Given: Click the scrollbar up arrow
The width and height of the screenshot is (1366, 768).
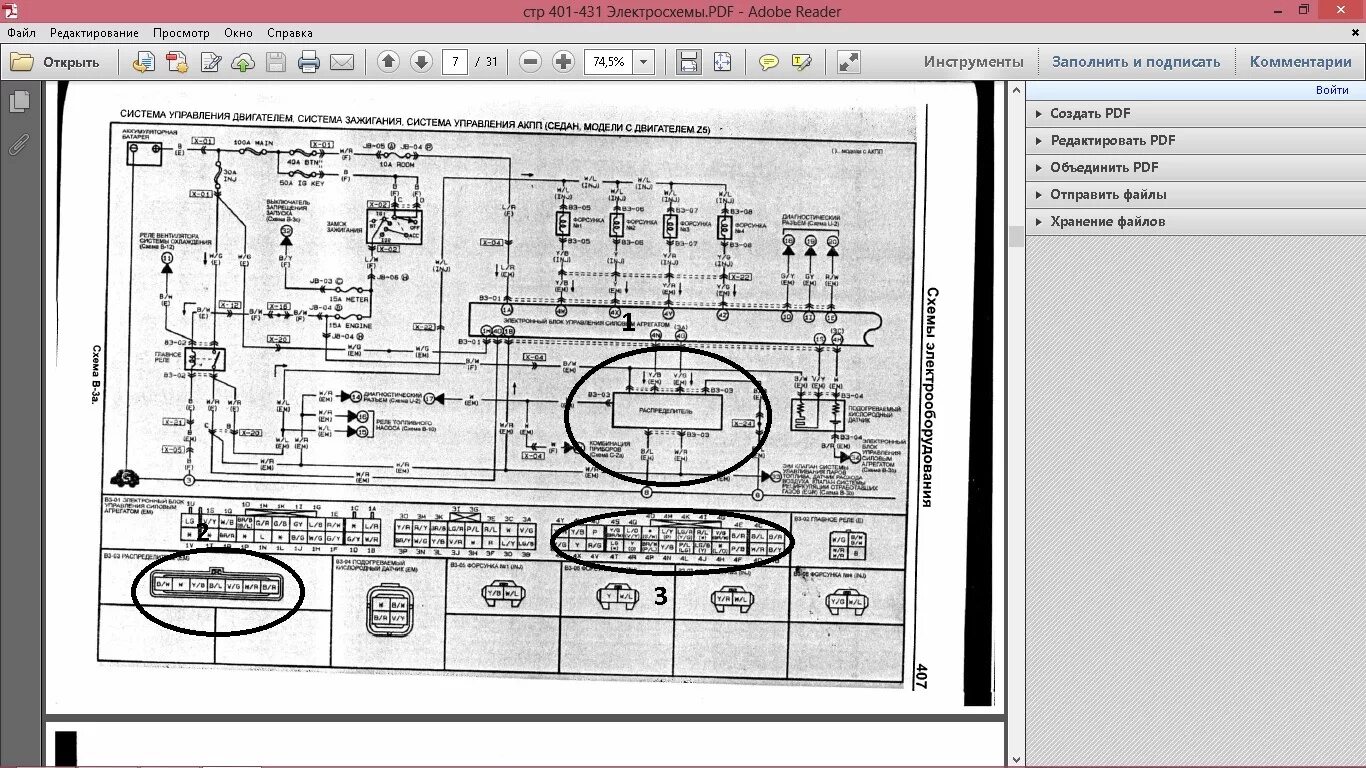Looking at the screenshot, I should coord(1016,90).
